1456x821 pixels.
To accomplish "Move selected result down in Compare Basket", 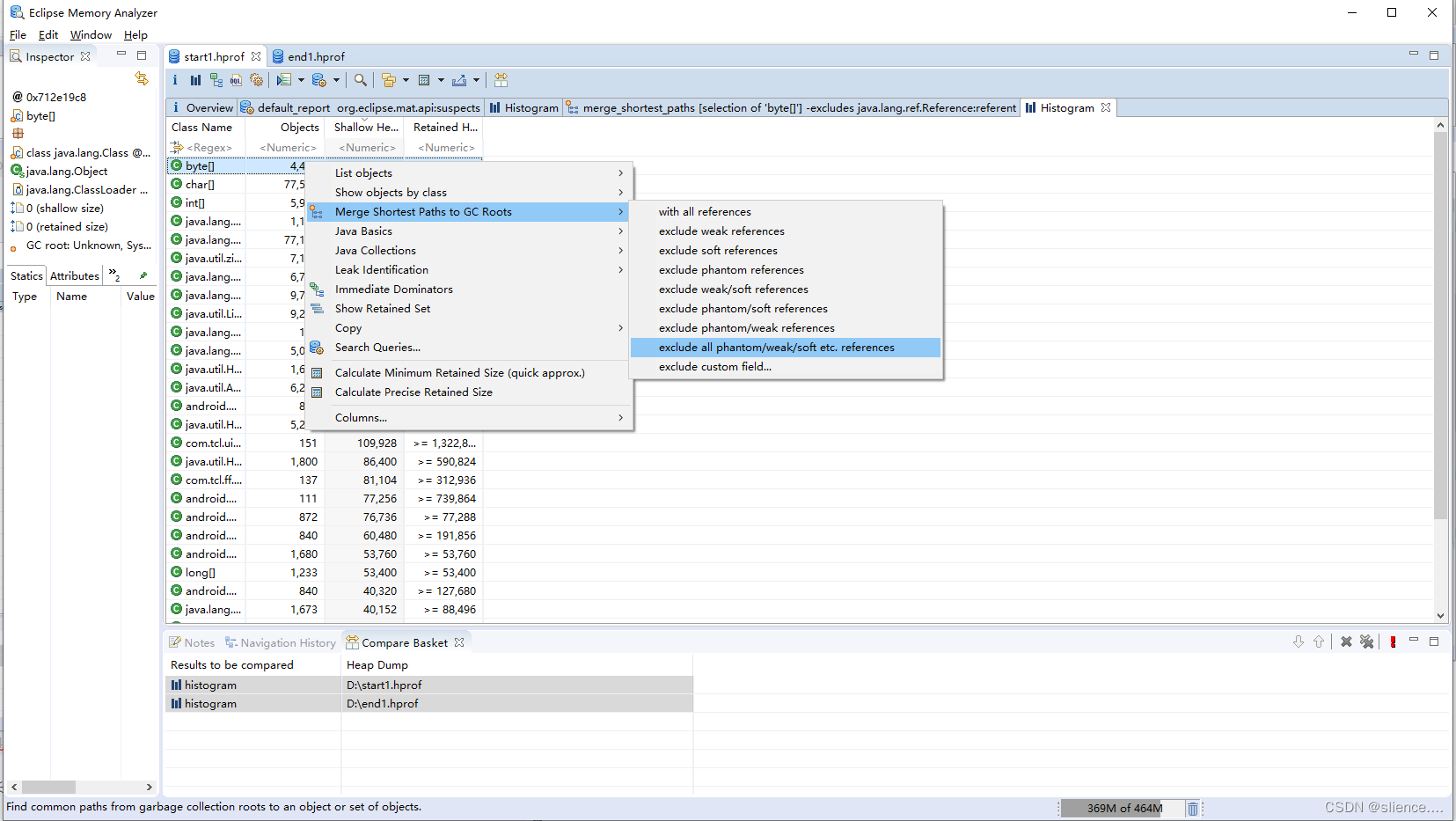I will coord(1299,641).
